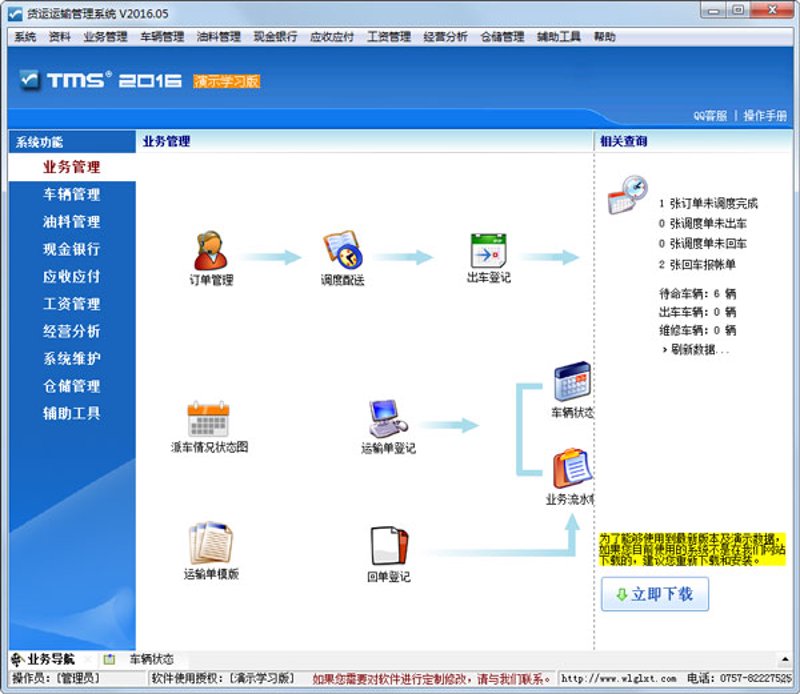Open the 车辆管理 menu bar item

162,37
